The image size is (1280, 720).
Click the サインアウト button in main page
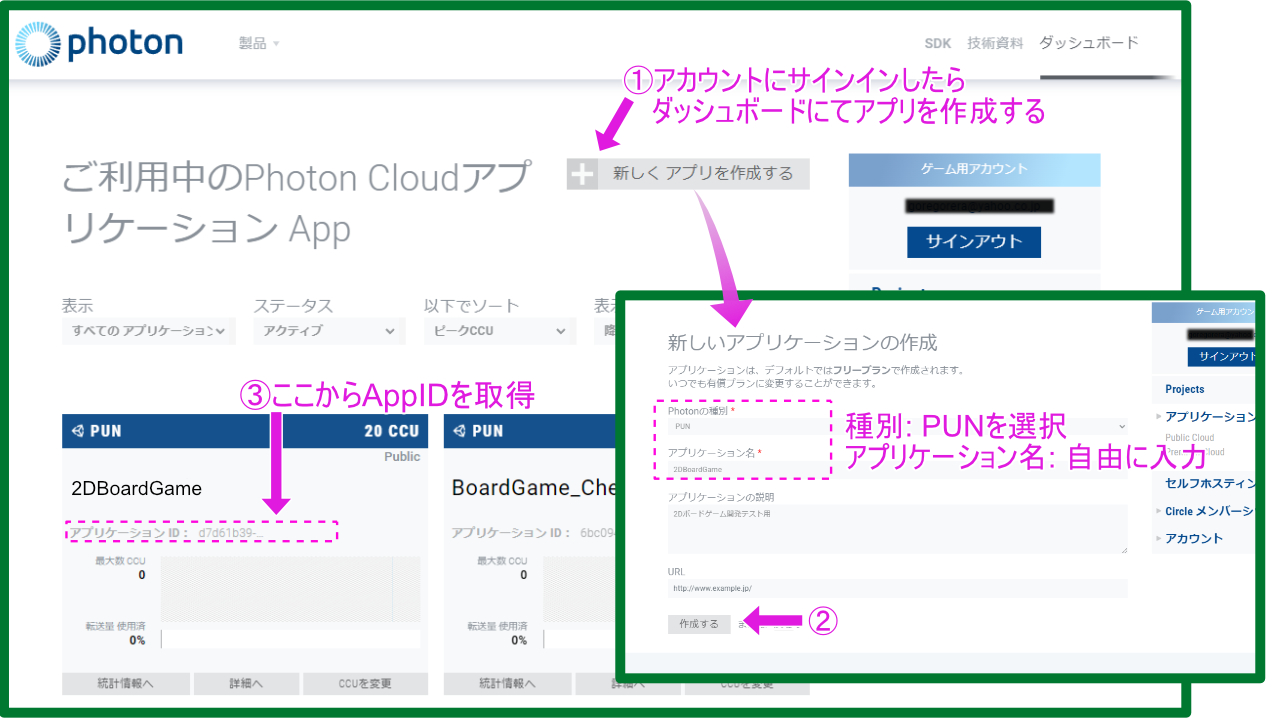973,242
